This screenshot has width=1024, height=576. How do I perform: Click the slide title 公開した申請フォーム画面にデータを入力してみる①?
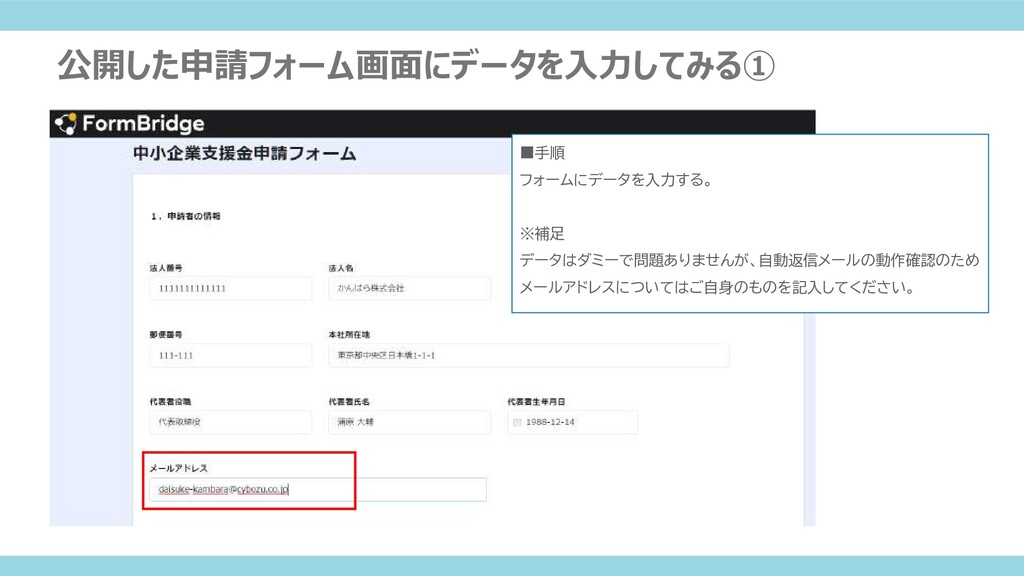tap(416, 65)
